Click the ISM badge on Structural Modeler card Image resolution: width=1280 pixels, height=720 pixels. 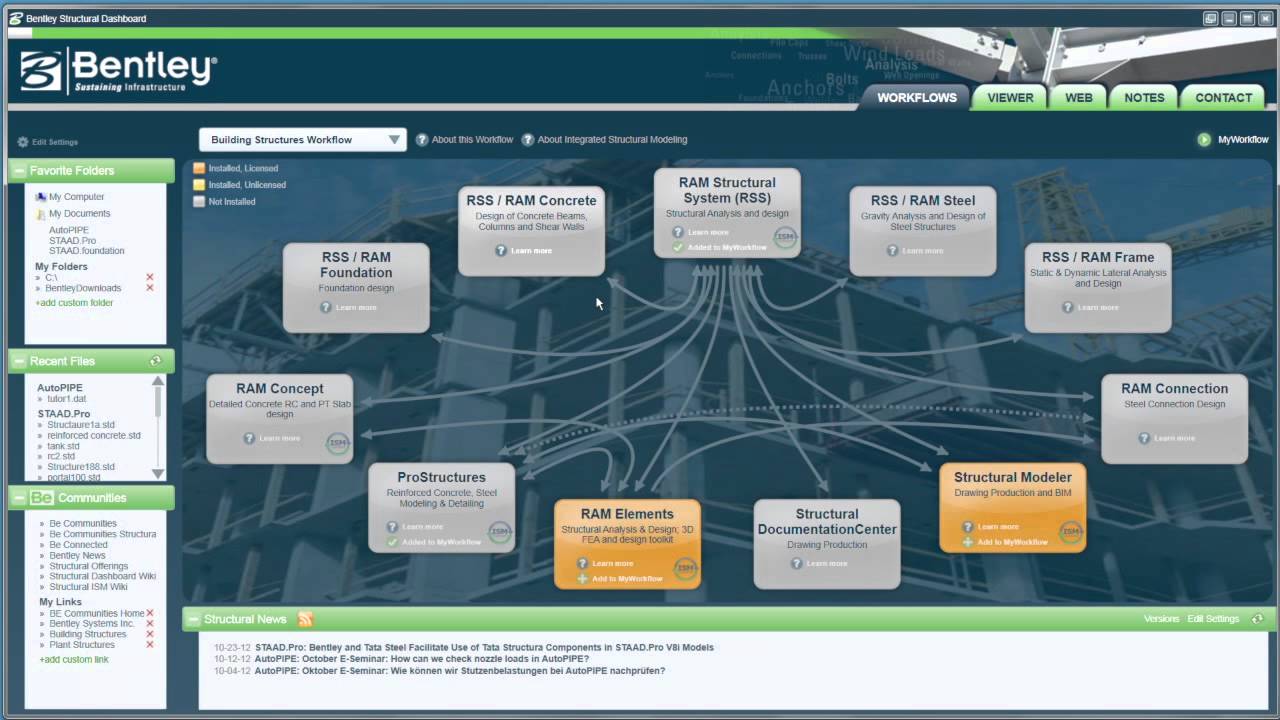pyautogui.click(x=1071, y=532)
